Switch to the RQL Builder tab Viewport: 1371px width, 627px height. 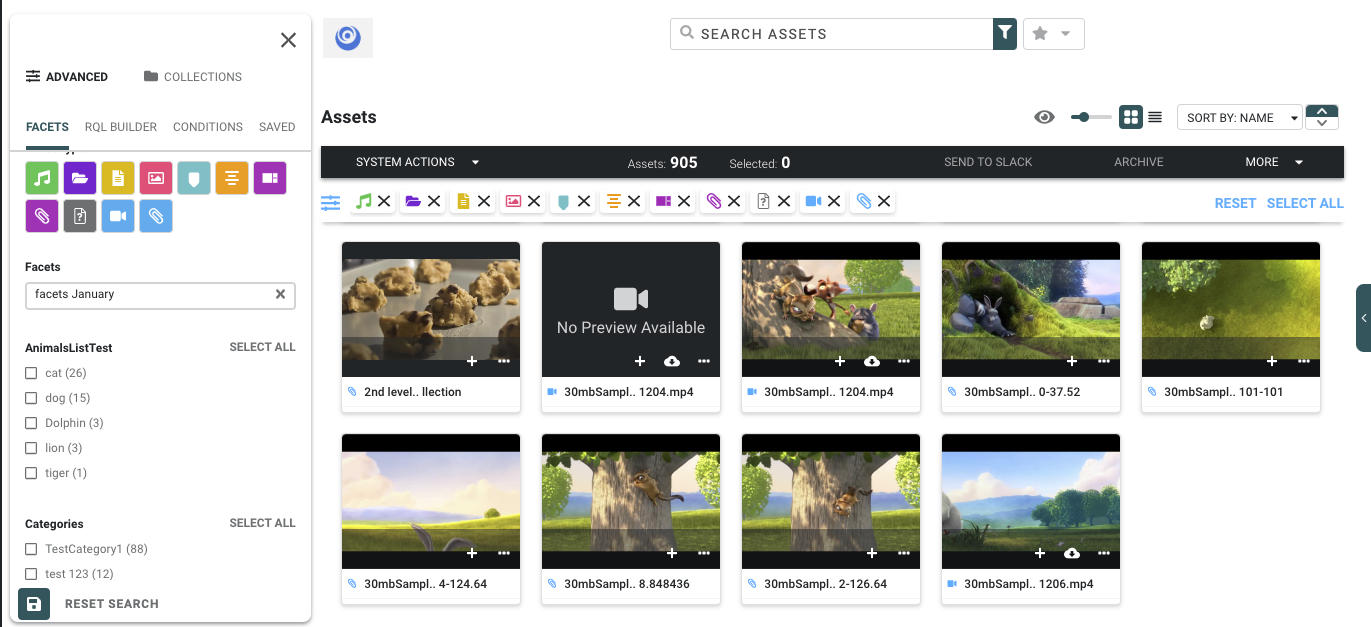tap(121, 127)
